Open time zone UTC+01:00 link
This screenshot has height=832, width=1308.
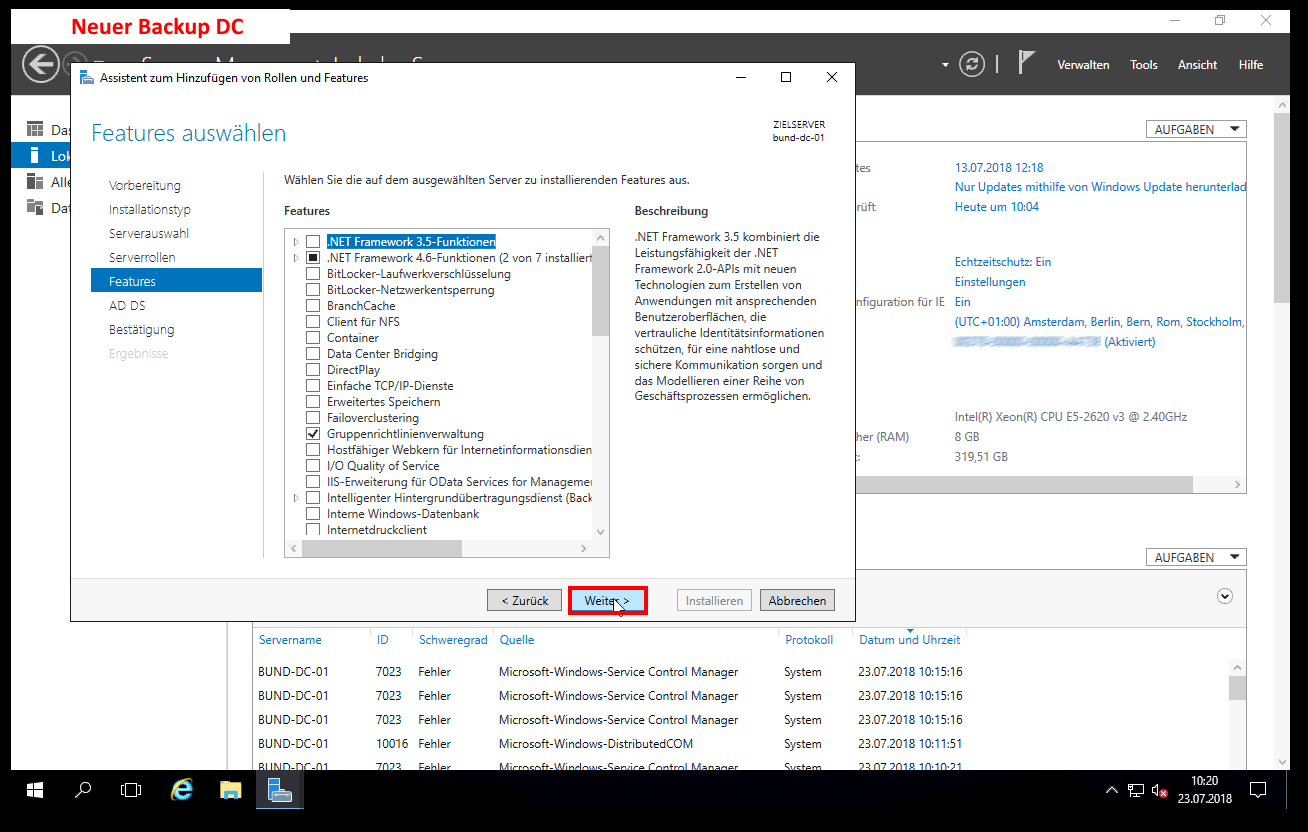(x=1099, y=322)
